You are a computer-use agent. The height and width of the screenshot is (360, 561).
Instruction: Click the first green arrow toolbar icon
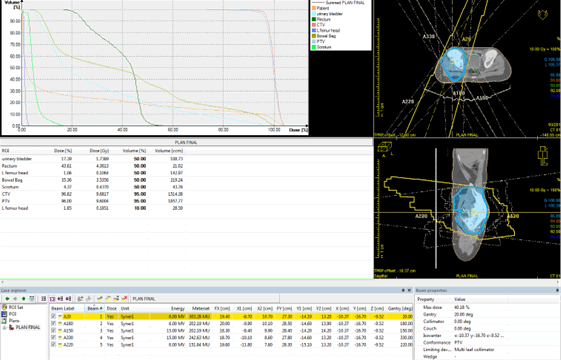(7, 298)
